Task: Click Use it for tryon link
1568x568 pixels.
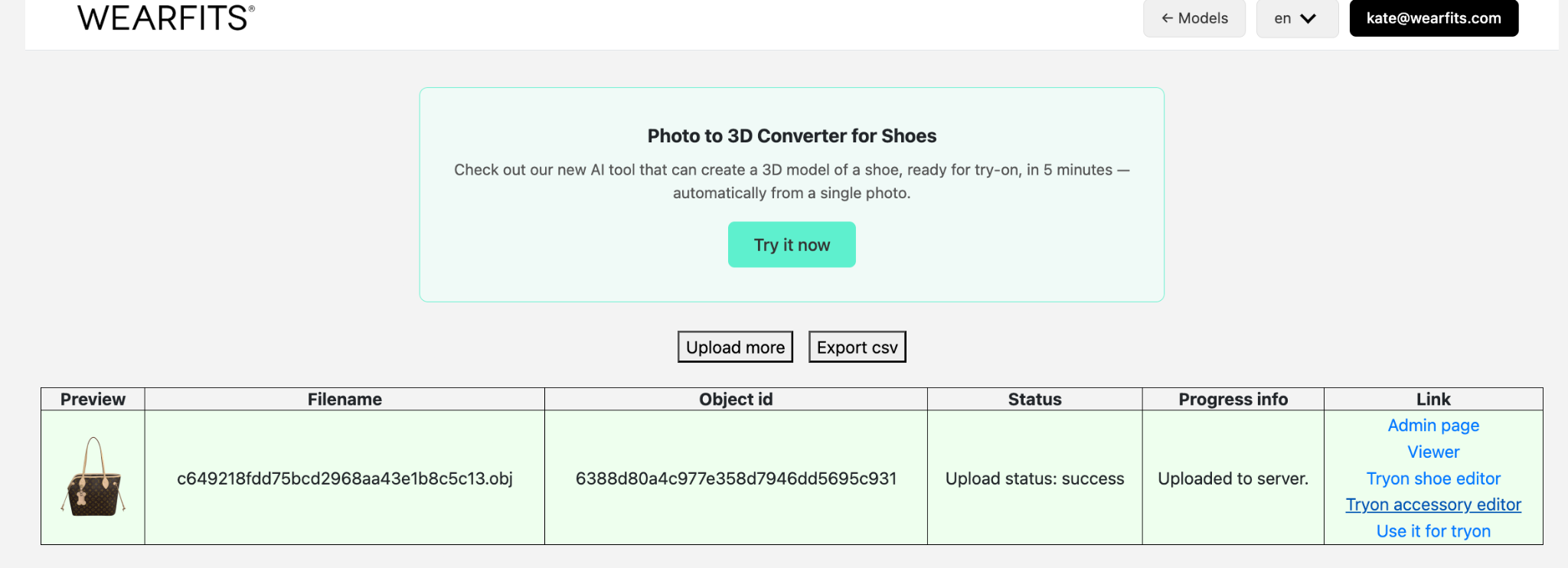Action: pos(1432,531)
